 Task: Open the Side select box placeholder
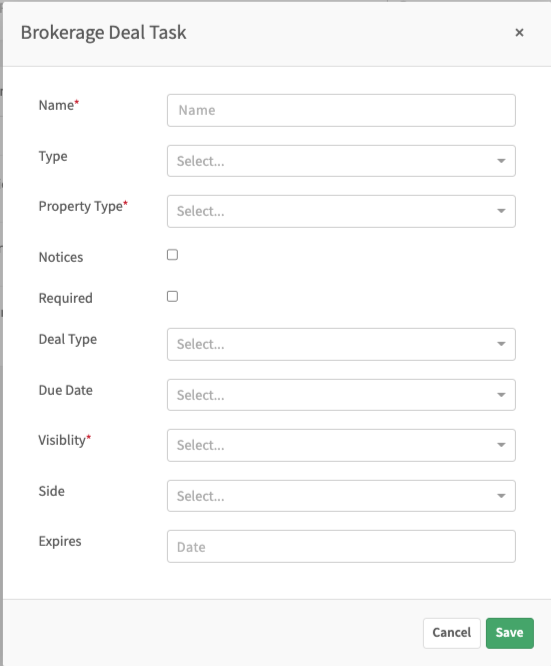(x=201, y=496)
